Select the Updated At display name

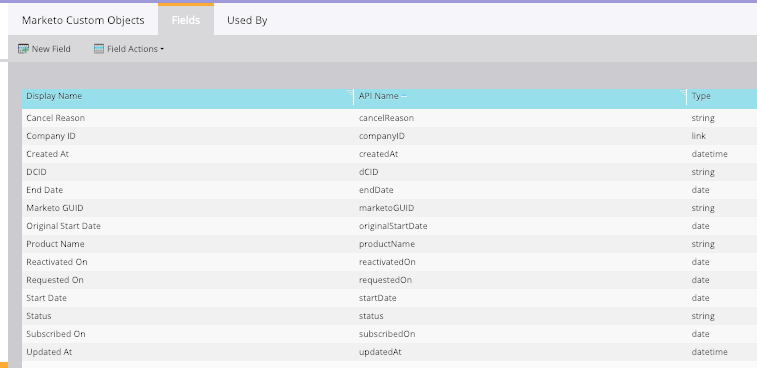[x=49, y=352]
